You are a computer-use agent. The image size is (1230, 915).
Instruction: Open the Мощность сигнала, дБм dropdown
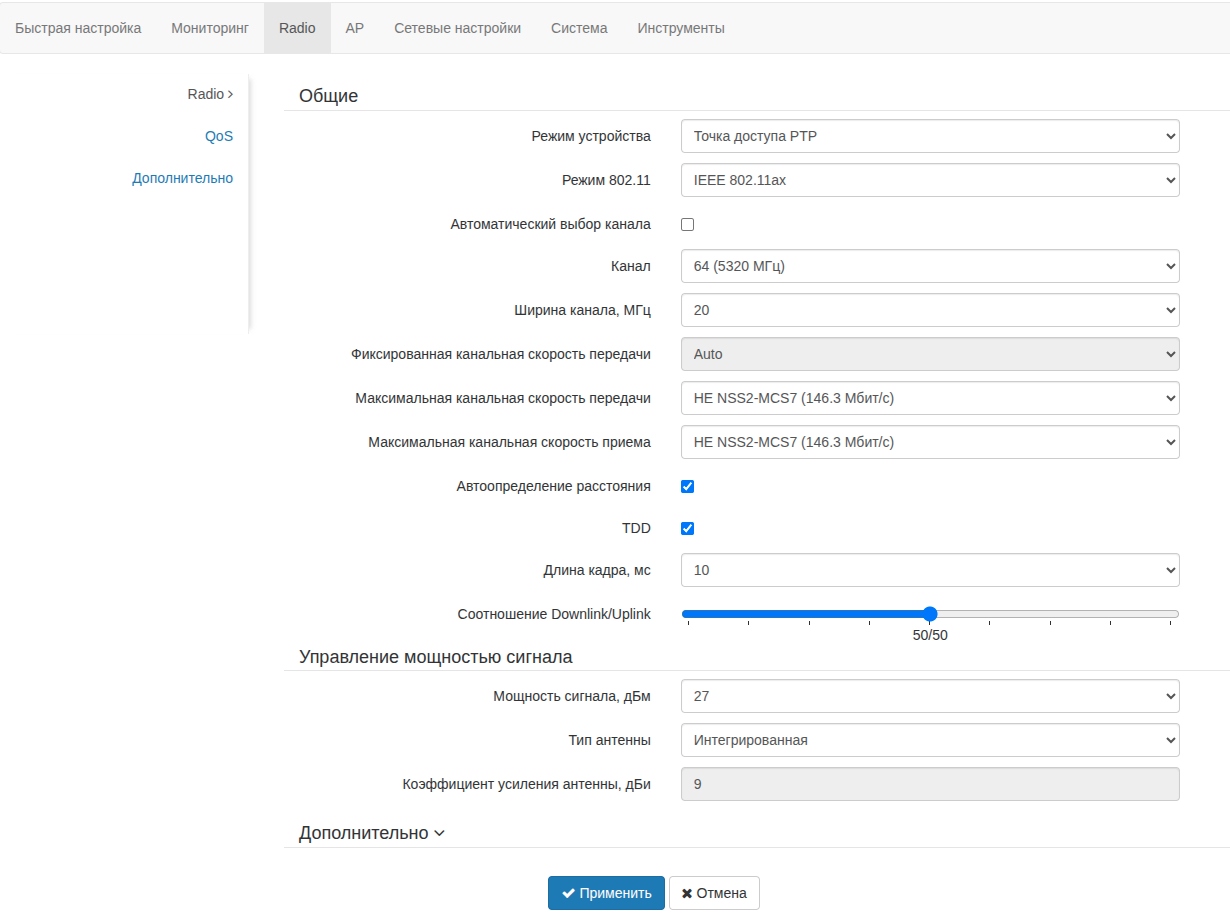(929, 697)
